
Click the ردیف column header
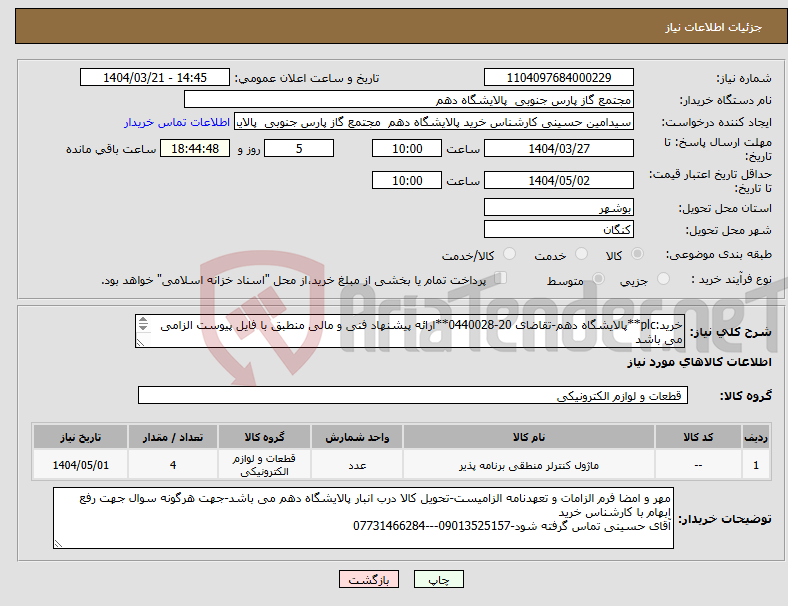tap(755, 437)
